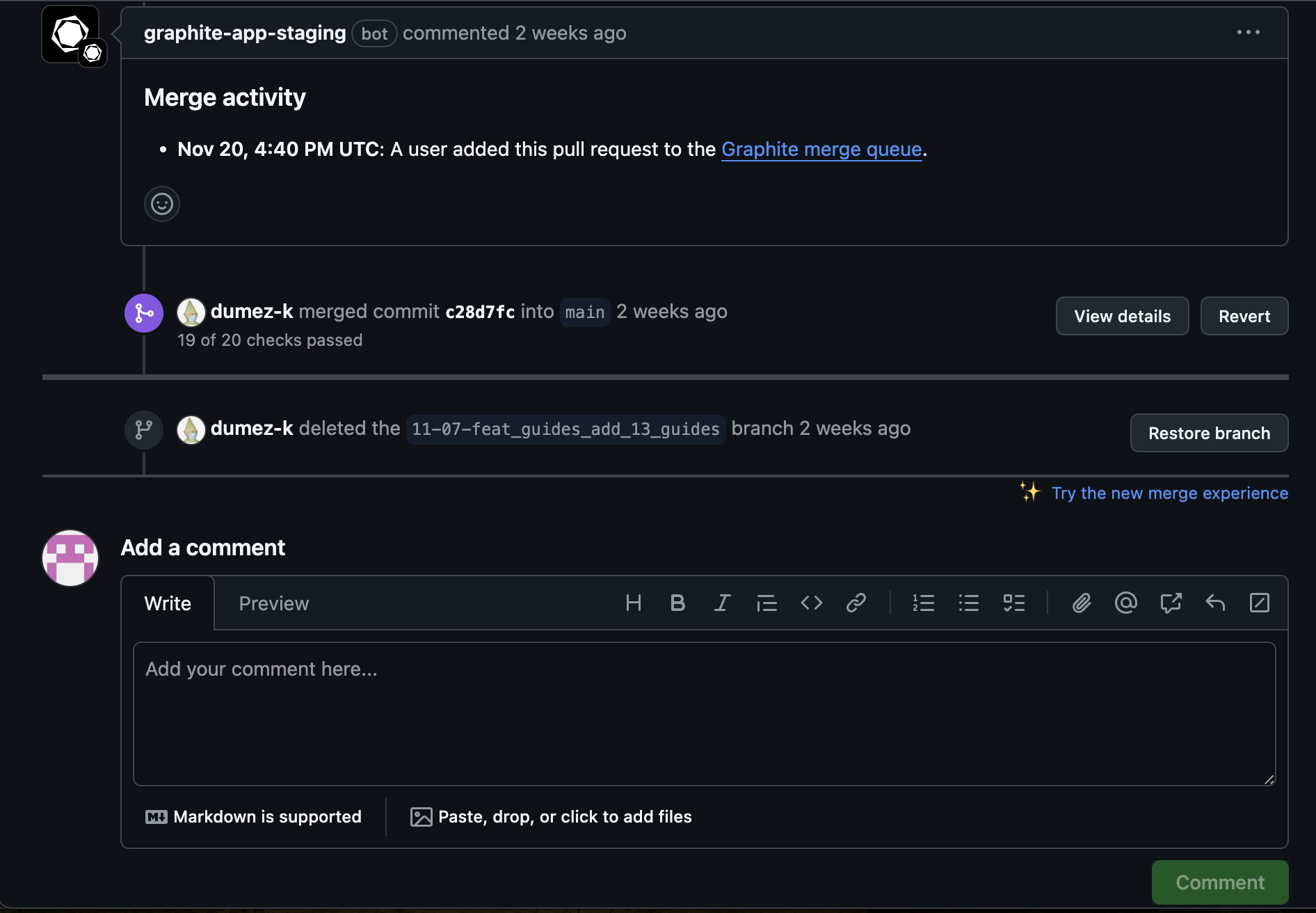The width and height of the screenshot is (1316, 913).
Task: Insert a link into the comment
Action: [856, 603]
